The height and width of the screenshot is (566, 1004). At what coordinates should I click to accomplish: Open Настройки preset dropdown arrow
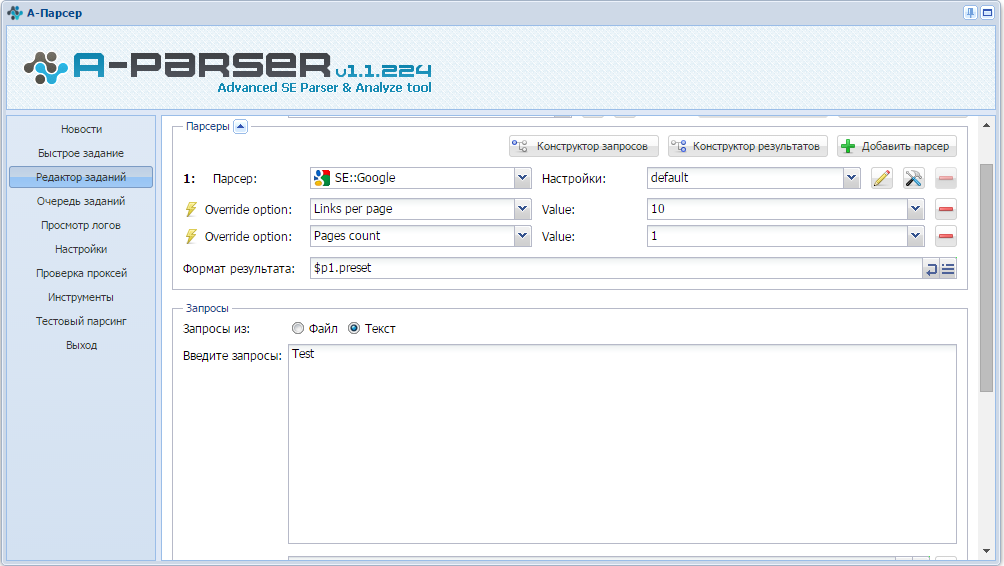pyautogui.click(x=851, y=178)
